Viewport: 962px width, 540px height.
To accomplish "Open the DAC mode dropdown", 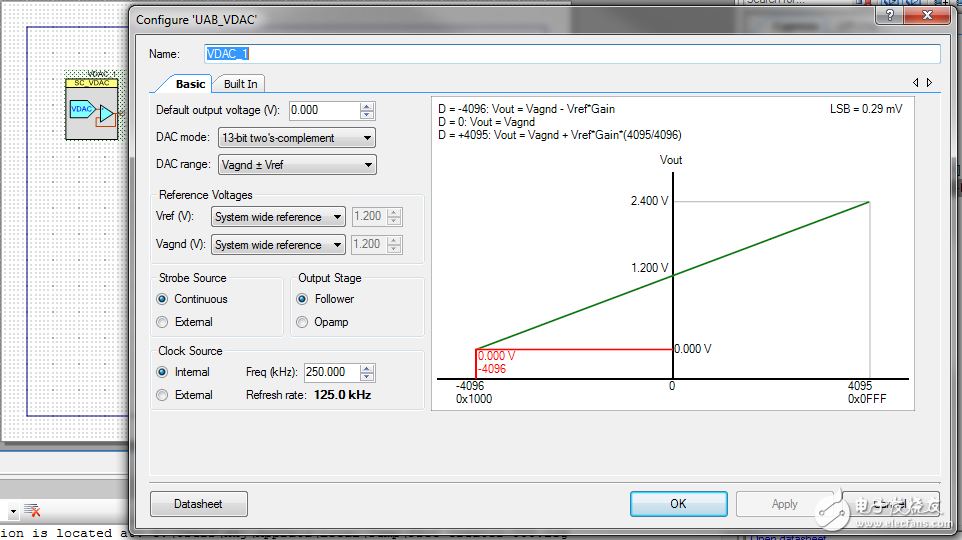I will coord(296,138).
